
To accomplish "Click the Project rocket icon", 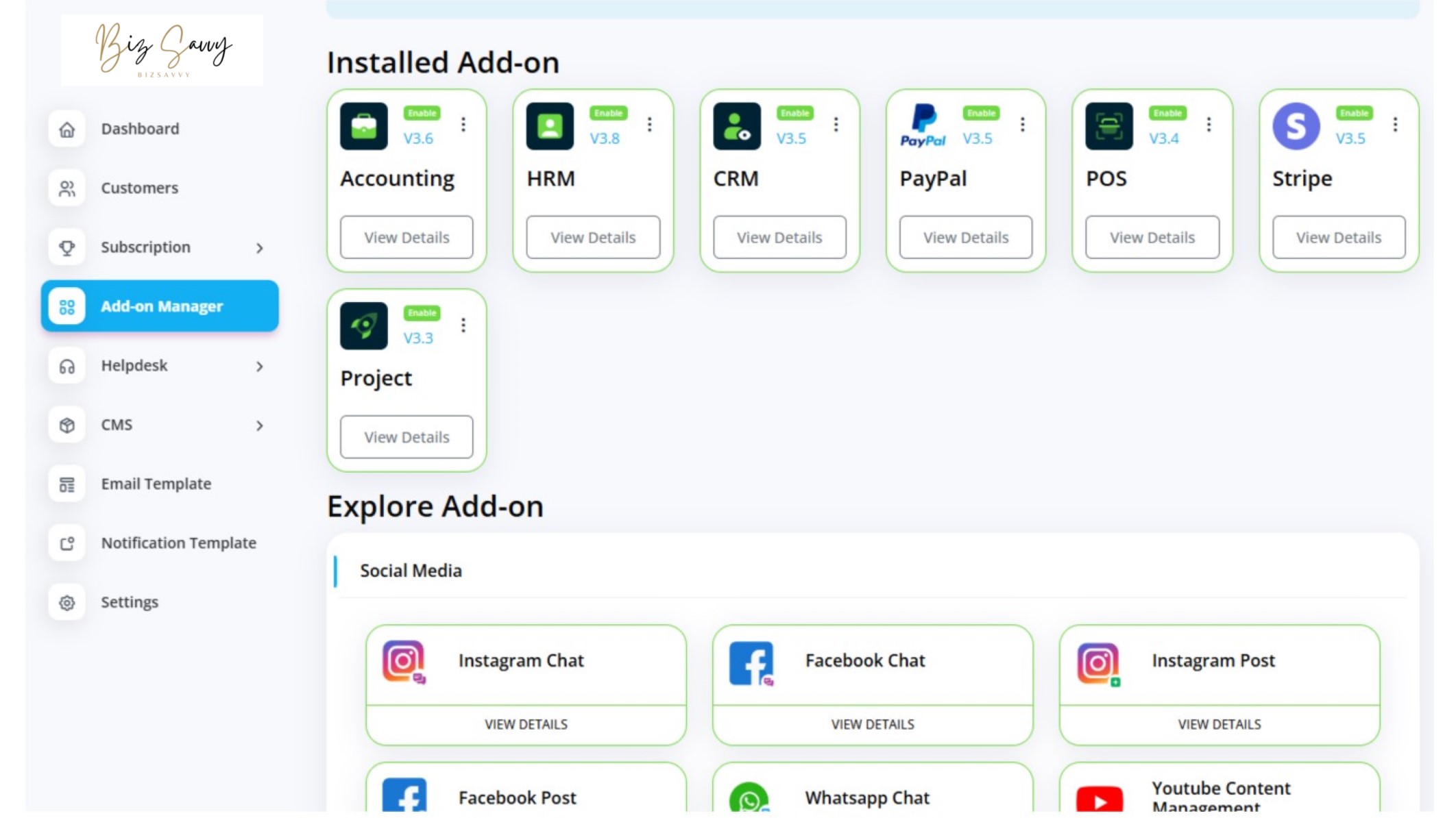I will pos(364,326).
